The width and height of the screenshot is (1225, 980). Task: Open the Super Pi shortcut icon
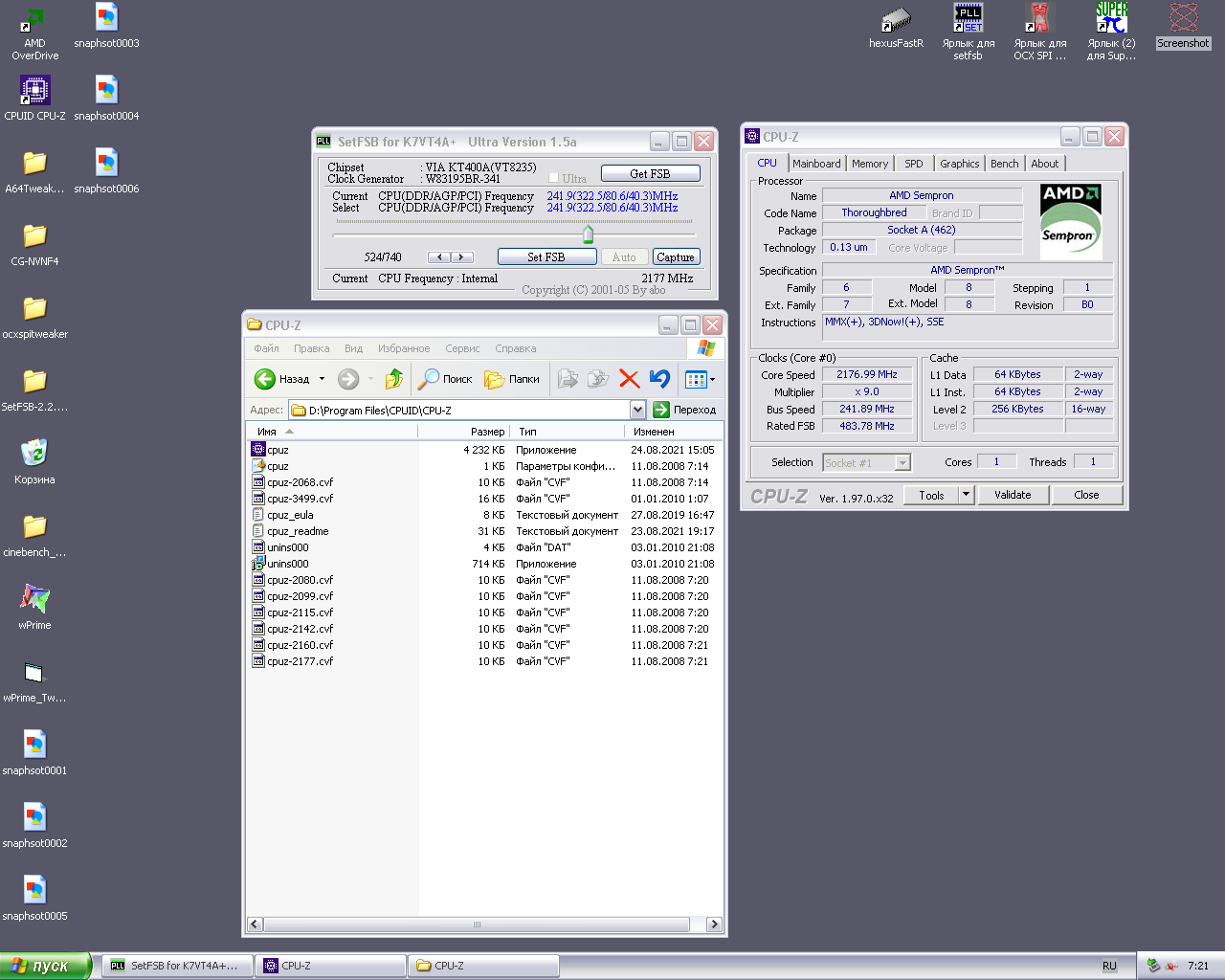[1111, 32]
